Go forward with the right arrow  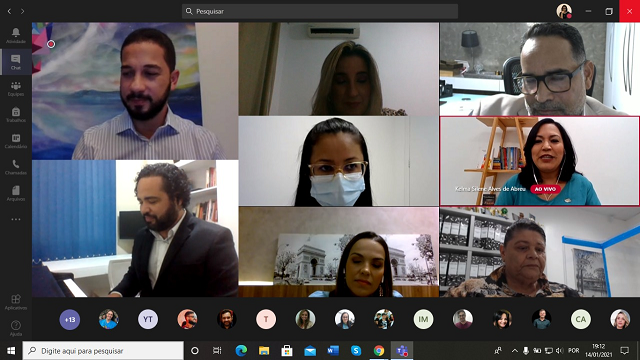tap(22, 11)
